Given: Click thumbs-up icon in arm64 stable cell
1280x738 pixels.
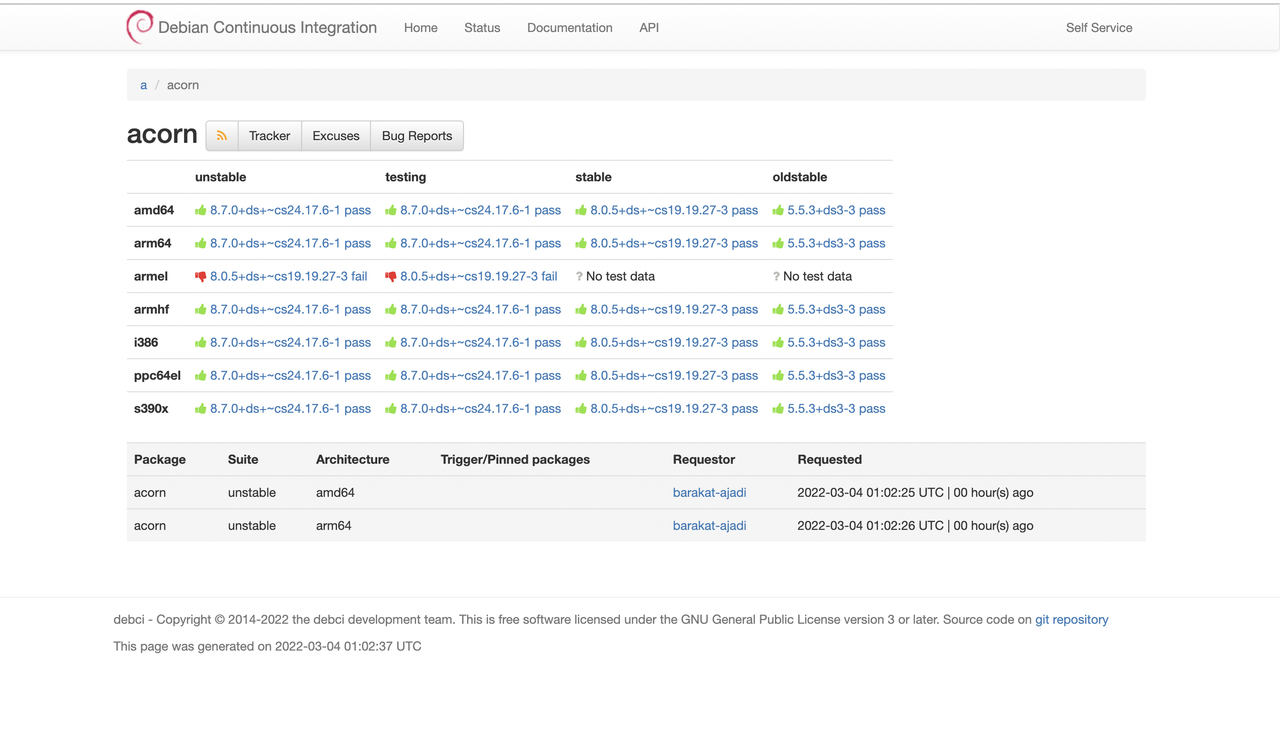Looking at the screenshot, I should (x=581, y=243).
